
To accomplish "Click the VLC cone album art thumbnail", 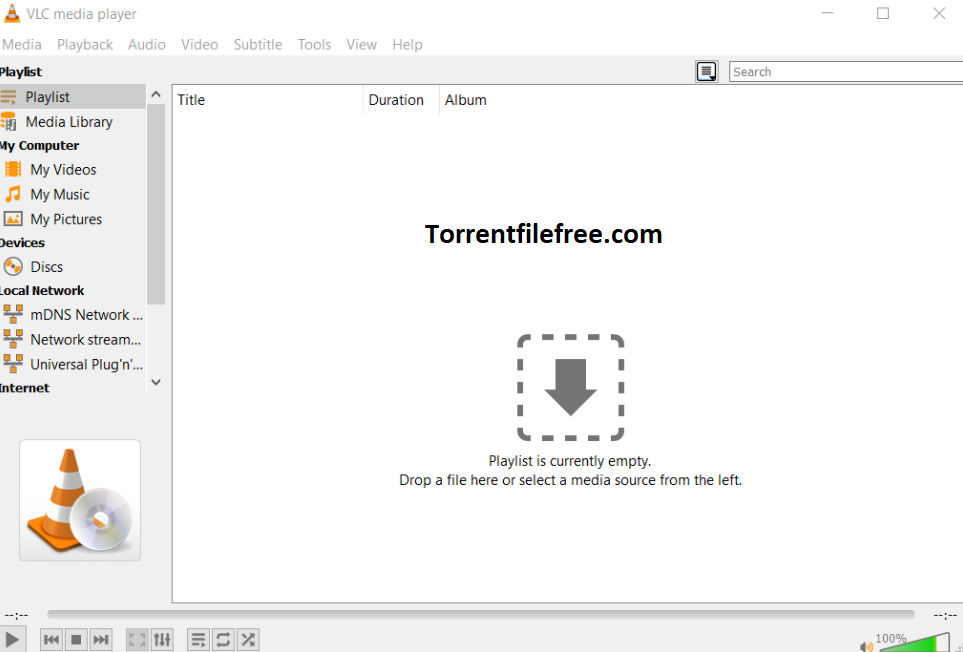I will pyautogui.click(x=80, y=500).
